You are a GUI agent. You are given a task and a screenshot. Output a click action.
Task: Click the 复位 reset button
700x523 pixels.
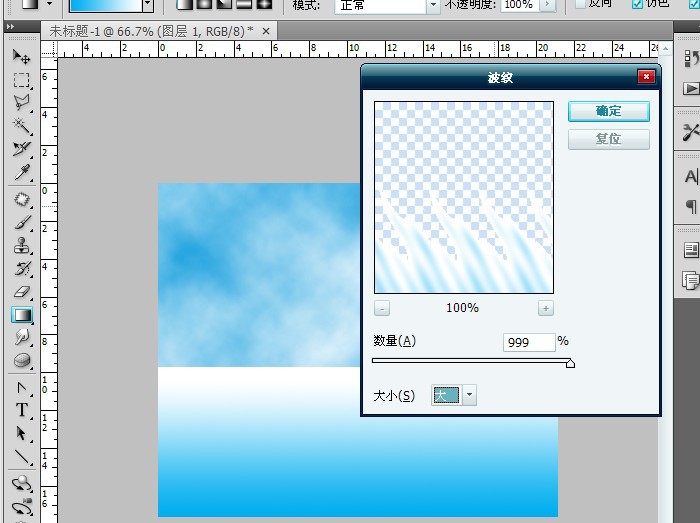(608, 139)
